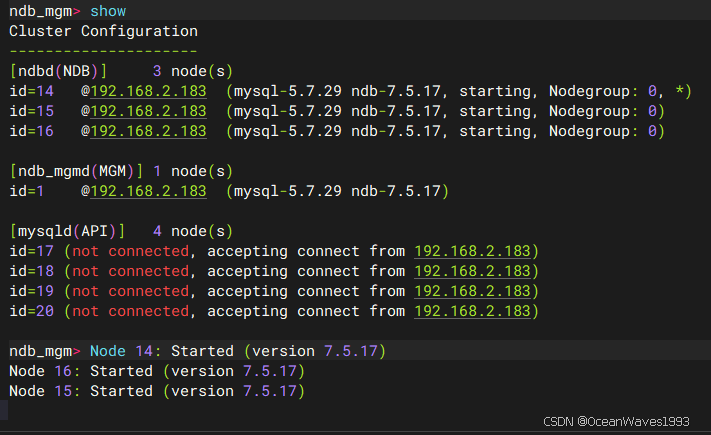Viewport: 711px width, 435px height.
Task: Click the 'Cluster Configuration' heading
Action: click(x=103, y=31)
